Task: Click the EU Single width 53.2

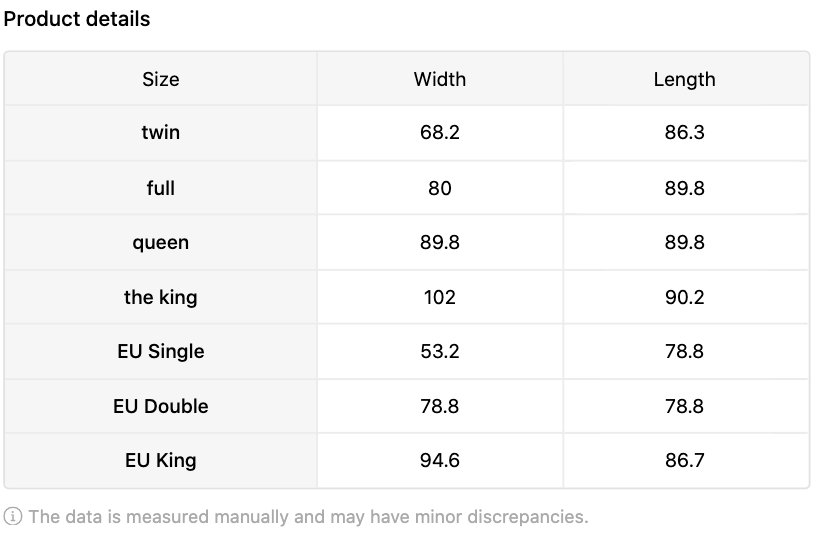Action: click(440, 352)
